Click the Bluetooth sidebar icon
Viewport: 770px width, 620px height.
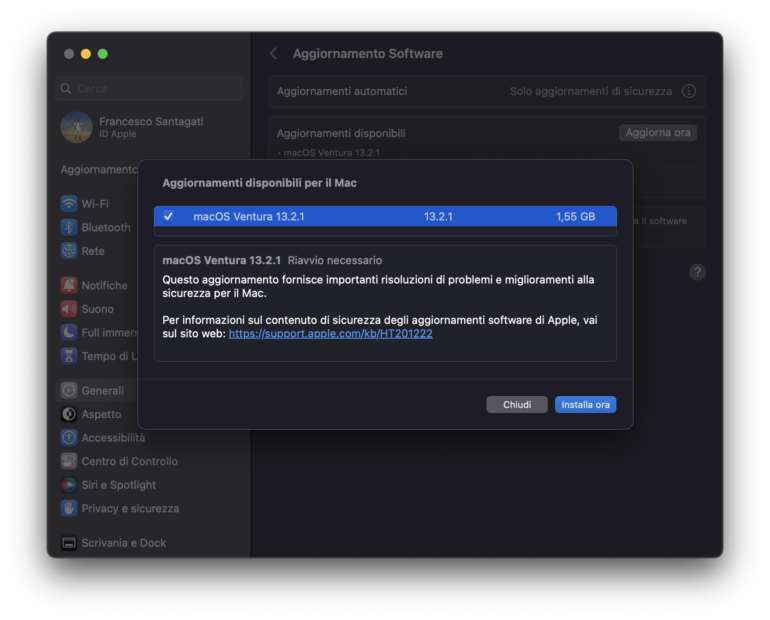[69, 227]
